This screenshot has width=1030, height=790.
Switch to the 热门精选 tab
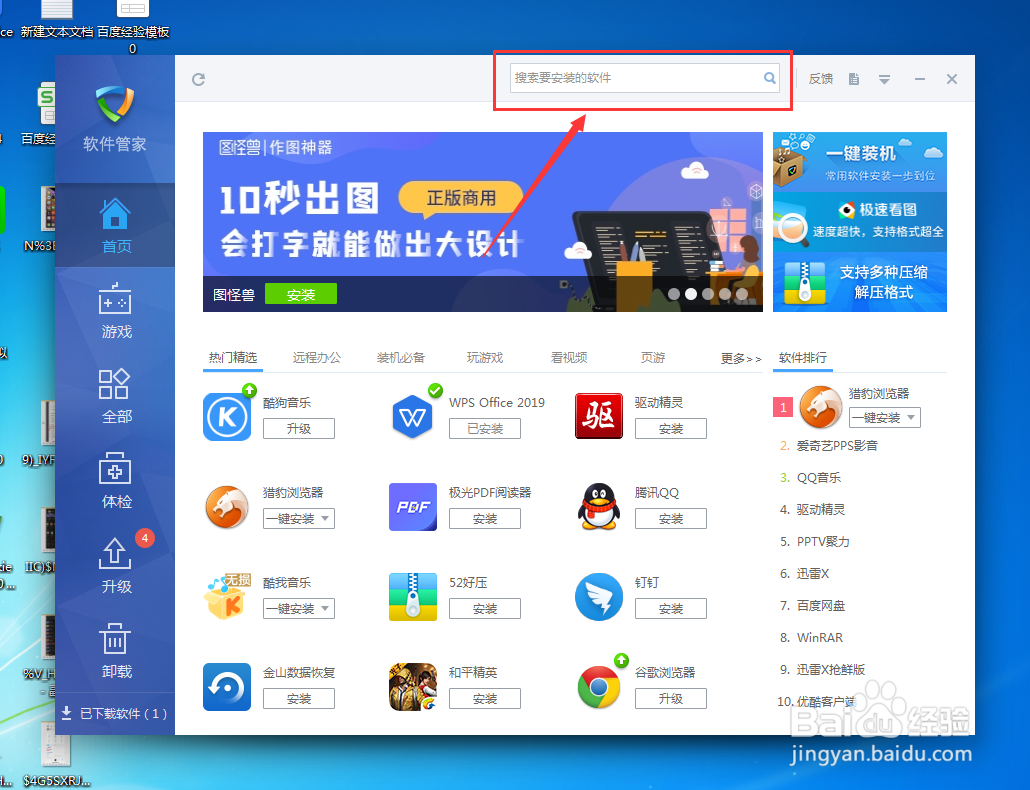233,357
